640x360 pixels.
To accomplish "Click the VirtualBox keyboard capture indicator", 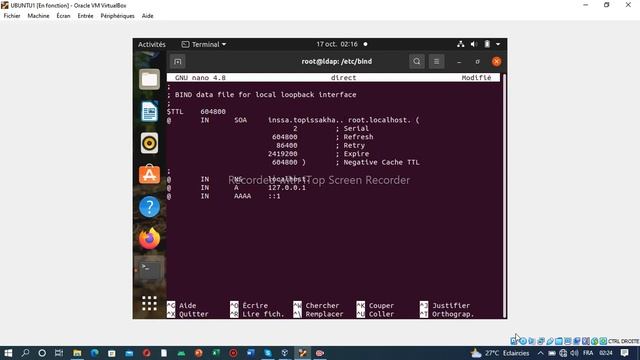I will pyautogui.click(x=603, y=341).
